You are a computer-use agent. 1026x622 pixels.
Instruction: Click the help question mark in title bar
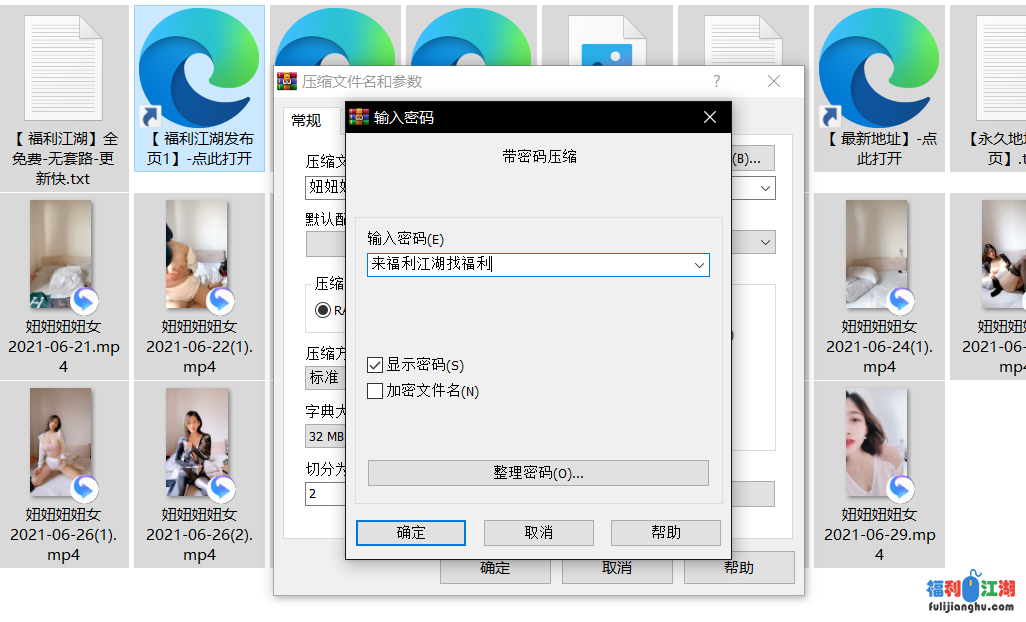coord(716,82)
